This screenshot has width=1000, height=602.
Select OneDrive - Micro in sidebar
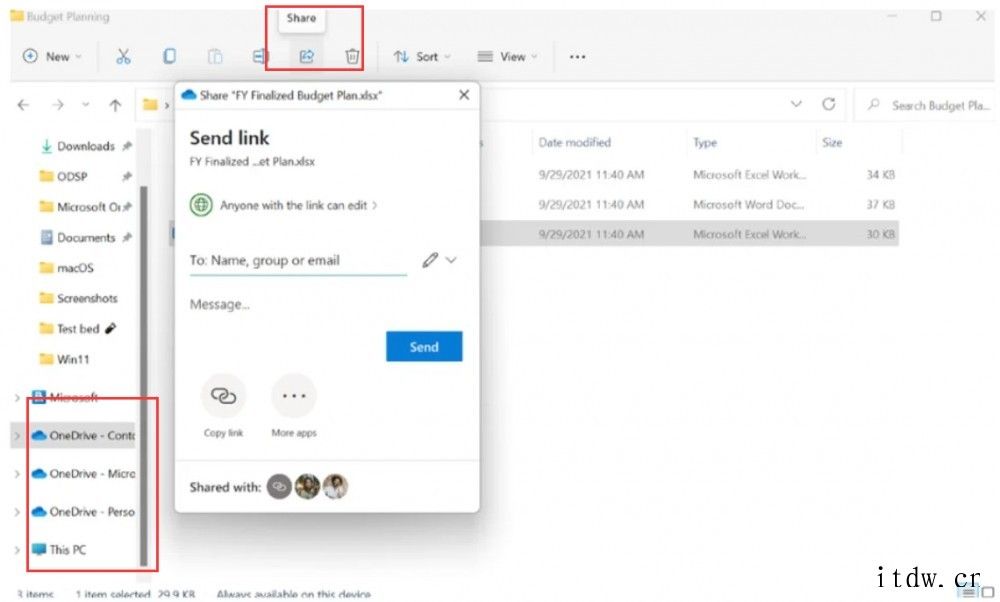[83, 474]
